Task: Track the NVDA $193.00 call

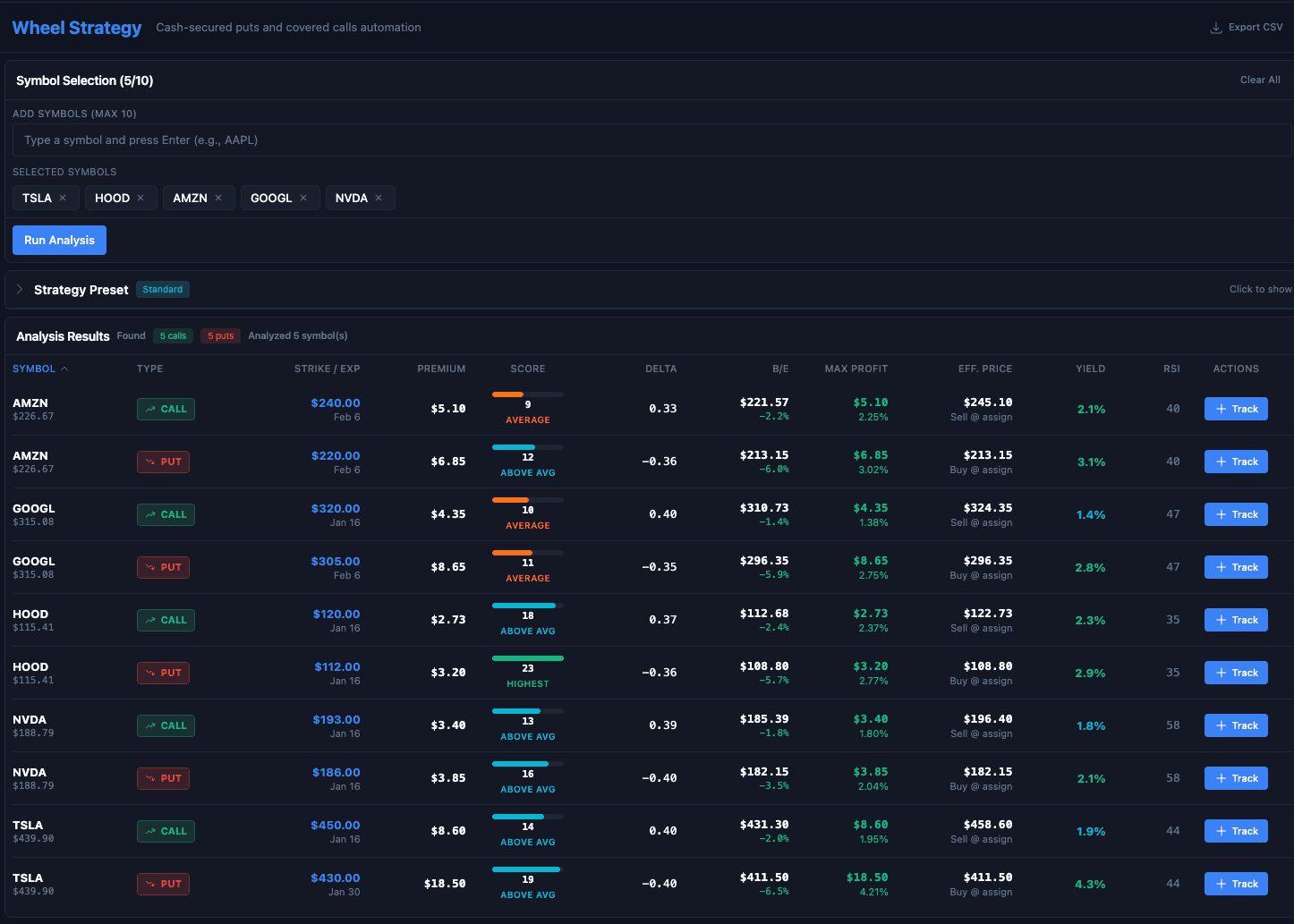Action: pos(1236,725)
